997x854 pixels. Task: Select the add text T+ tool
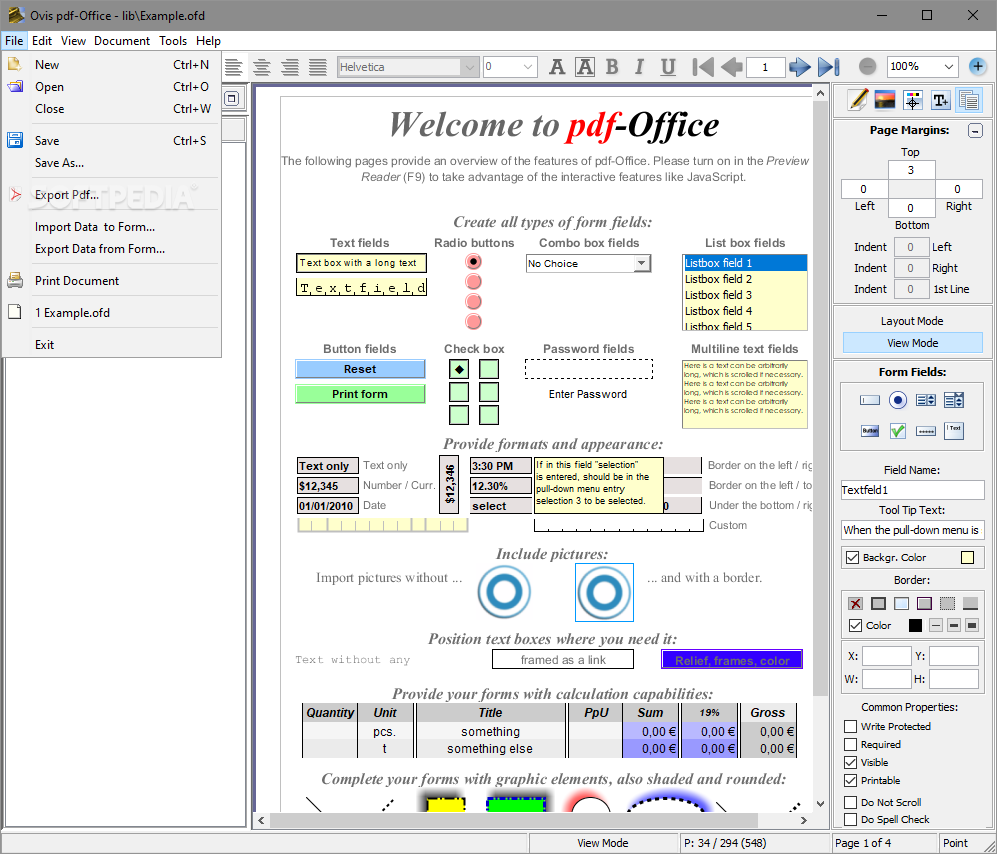[x=940, y=100]
